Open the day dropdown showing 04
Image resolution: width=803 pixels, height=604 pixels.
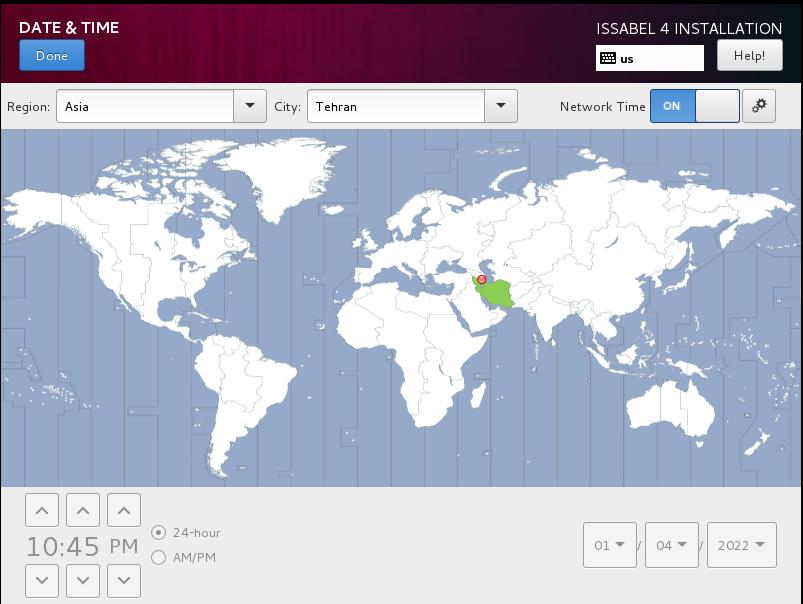point(672,545)
